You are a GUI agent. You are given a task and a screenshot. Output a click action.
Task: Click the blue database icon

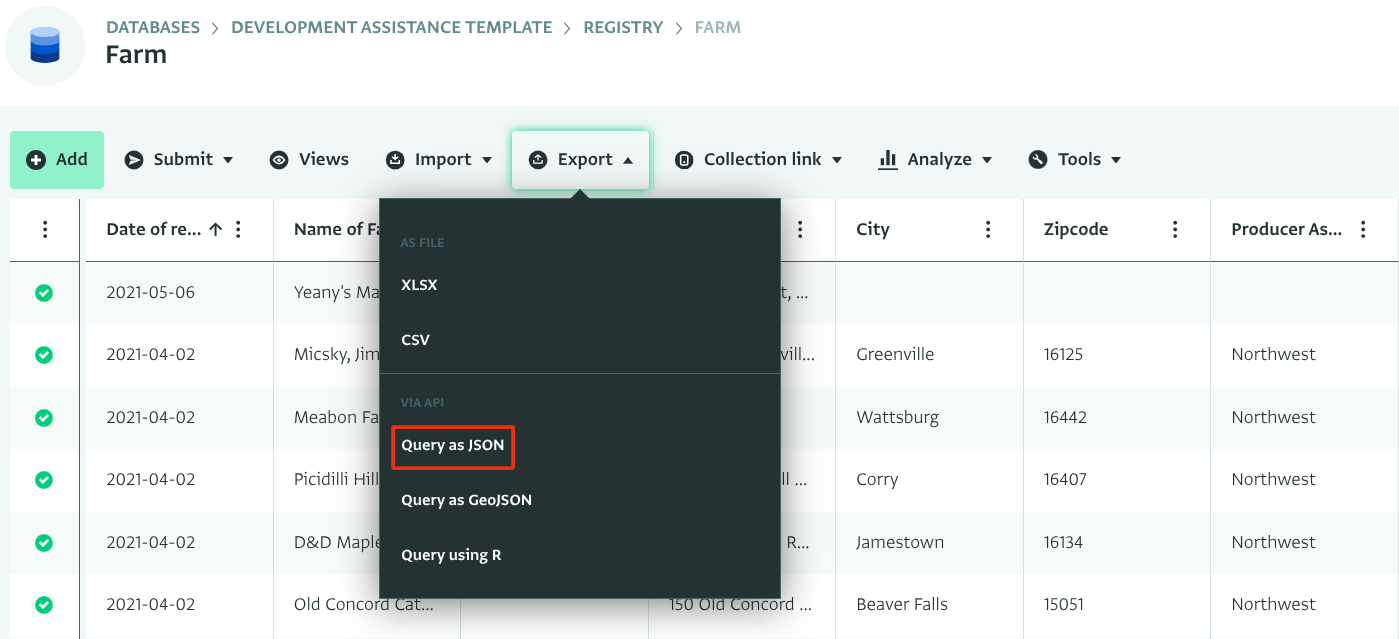coord(45,45)
